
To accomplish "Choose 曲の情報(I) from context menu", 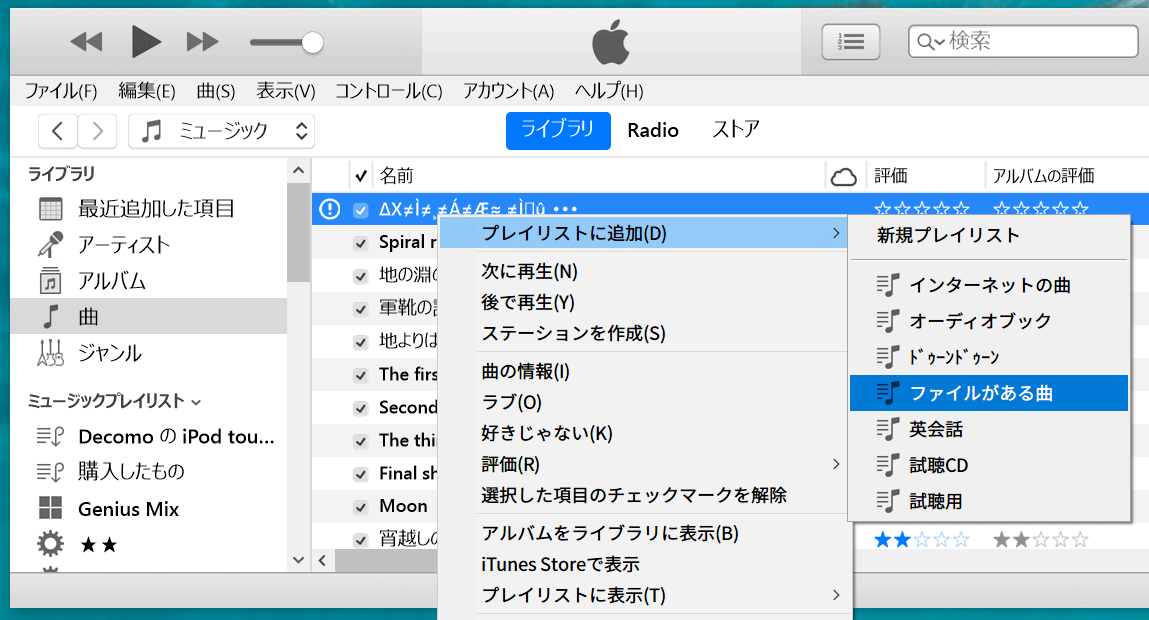I will pos(525,372).
